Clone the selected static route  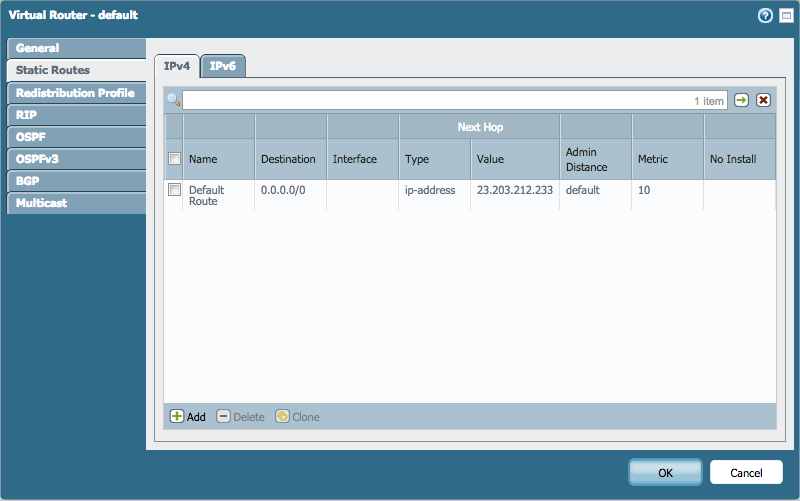(x=298, y=416)
